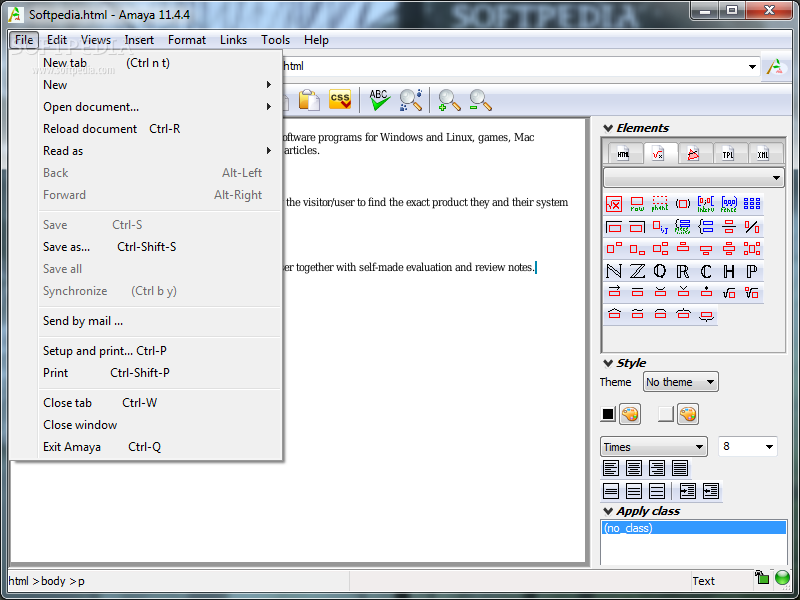Toggle center text alignment
Screen dimensions: 800x600
634,468
